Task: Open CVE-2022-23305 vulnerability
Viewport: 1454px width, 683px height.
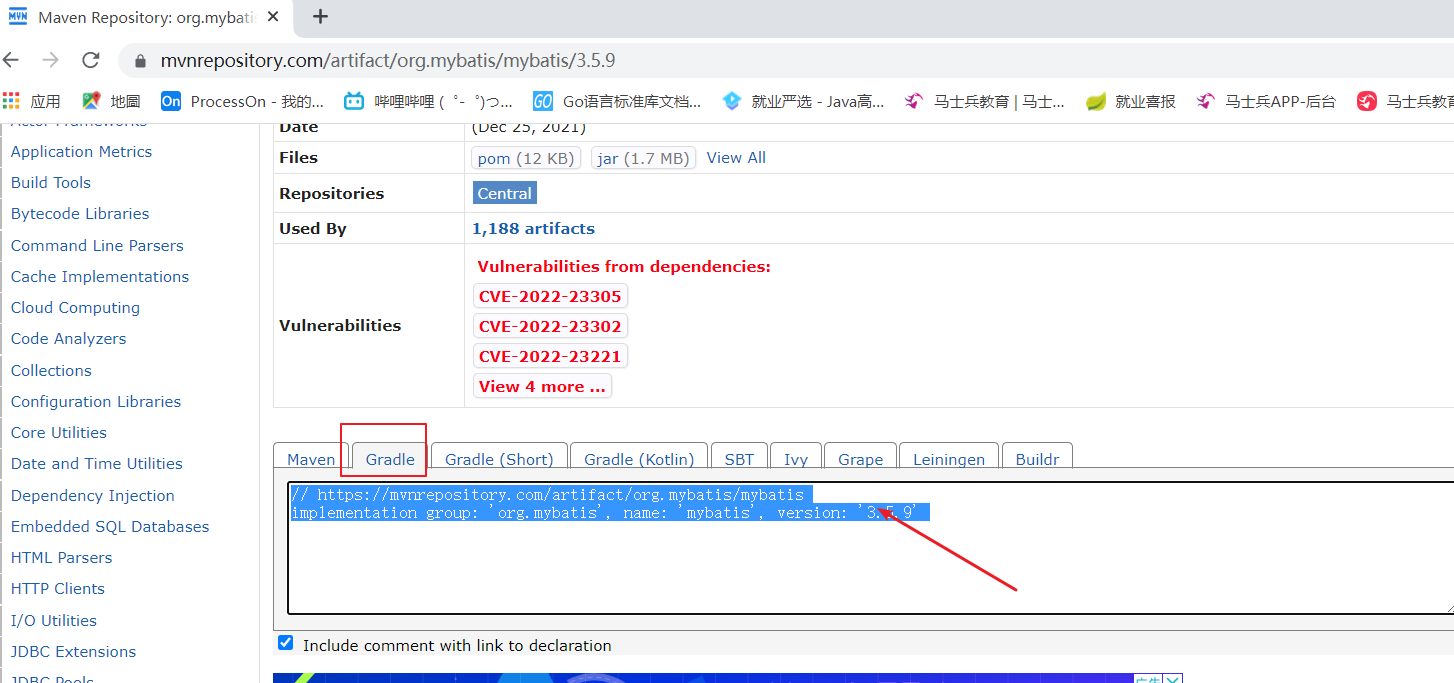Action: pos(550,296)
